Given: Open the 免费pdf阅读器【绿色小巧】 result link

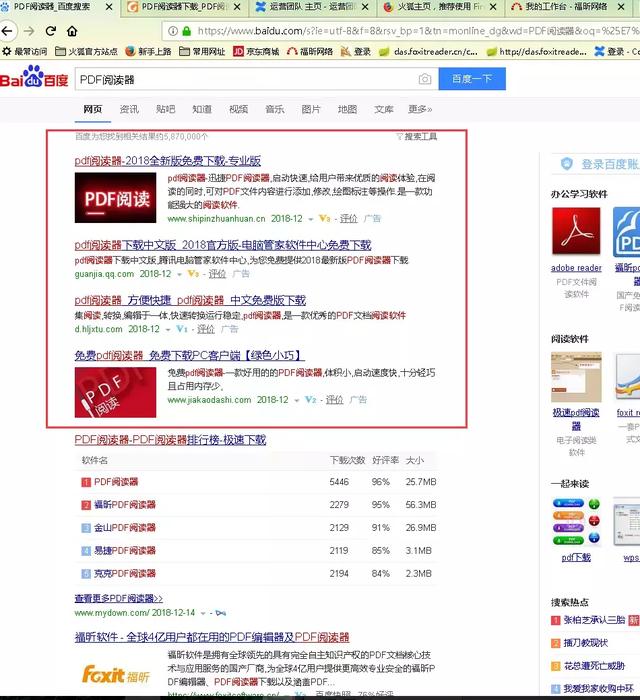Looking at the screenshot, I should 190,356.
